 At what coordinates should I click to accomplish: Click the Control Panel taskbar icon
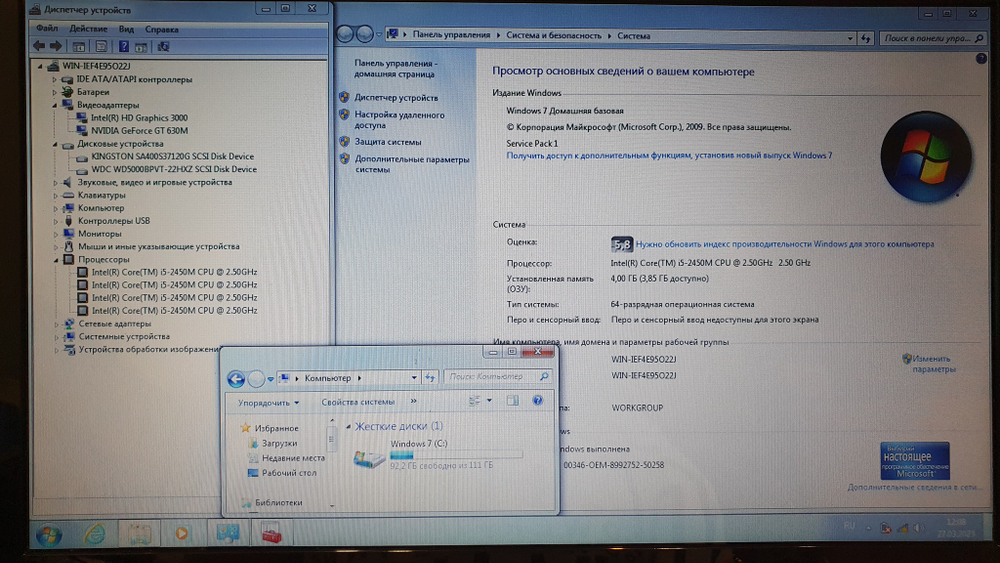[x=227, y=534]
